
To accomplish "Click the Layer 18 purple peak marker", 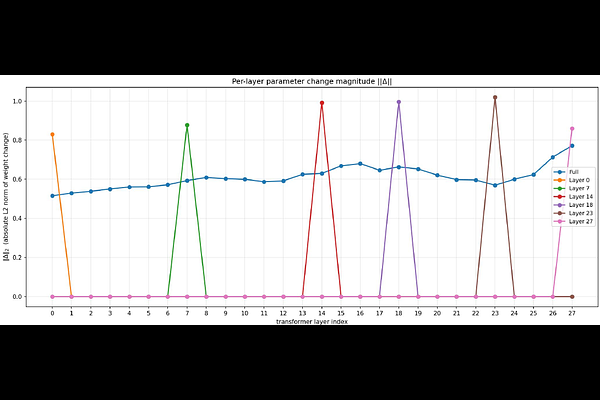I will tap(399, 102).
